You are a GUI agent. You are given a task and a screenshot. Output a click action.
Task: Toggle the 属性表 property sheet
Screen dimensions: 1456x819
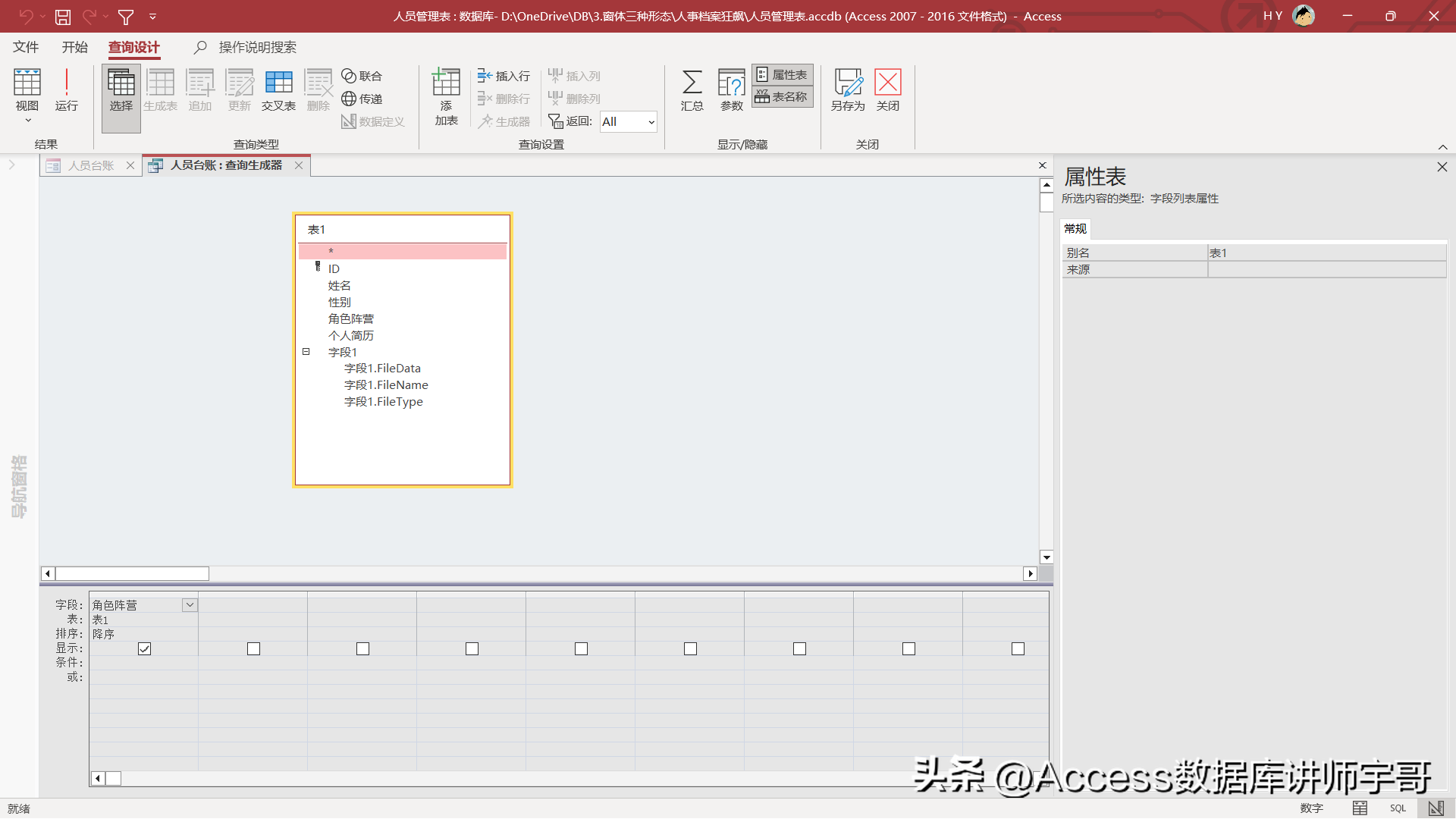[x=782, y=74]
